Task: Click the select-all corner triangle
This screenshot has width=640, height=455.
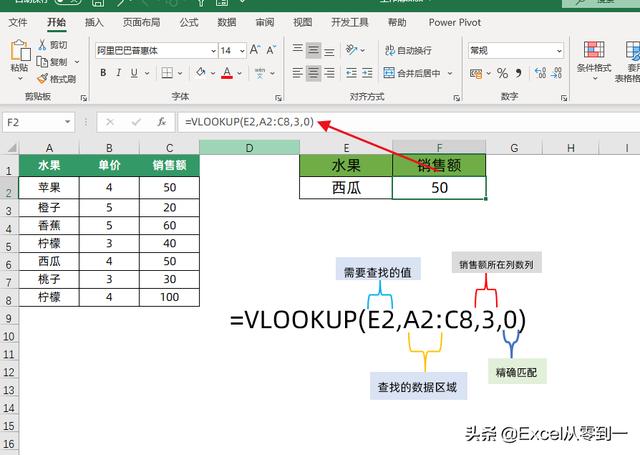Action: pos(12,148)
